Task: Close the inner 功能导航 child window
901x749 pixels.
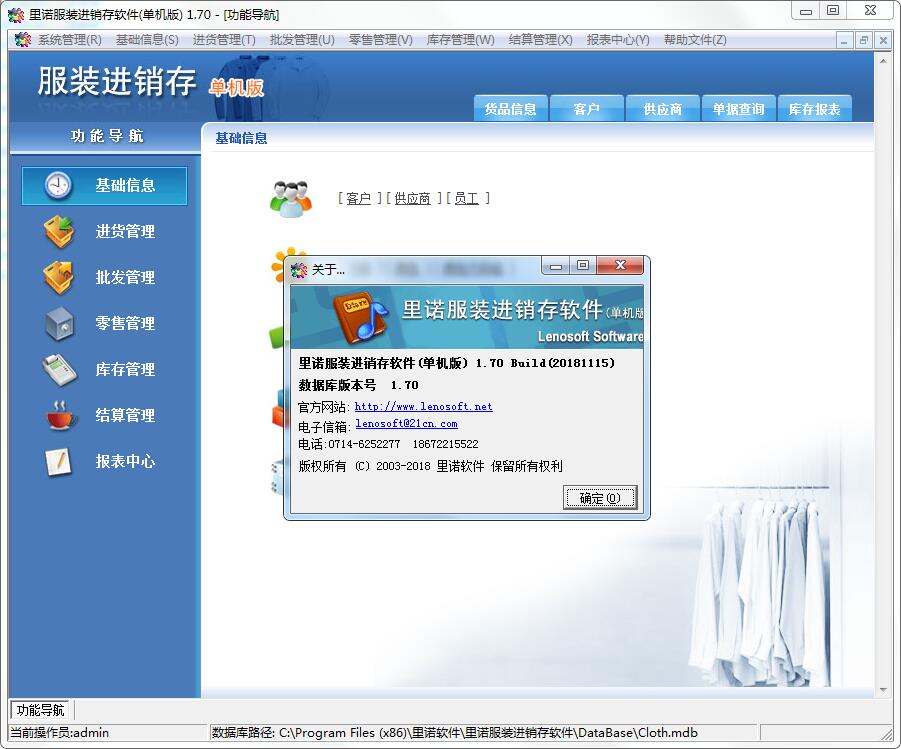Action: (x=883, y=40)
